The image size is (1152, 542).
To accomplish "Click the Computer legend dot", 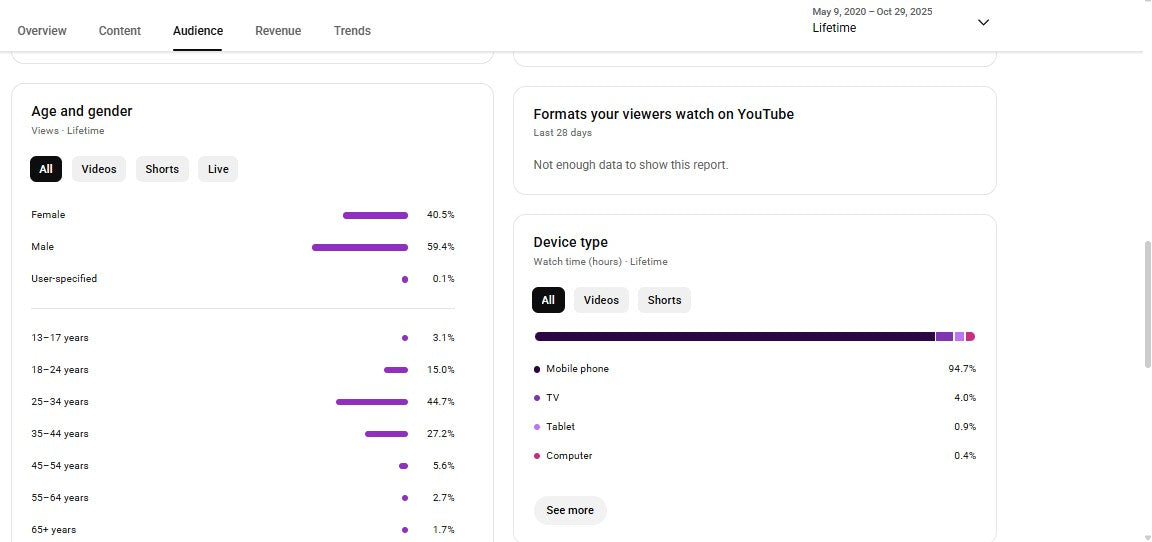I will (537, 456).
